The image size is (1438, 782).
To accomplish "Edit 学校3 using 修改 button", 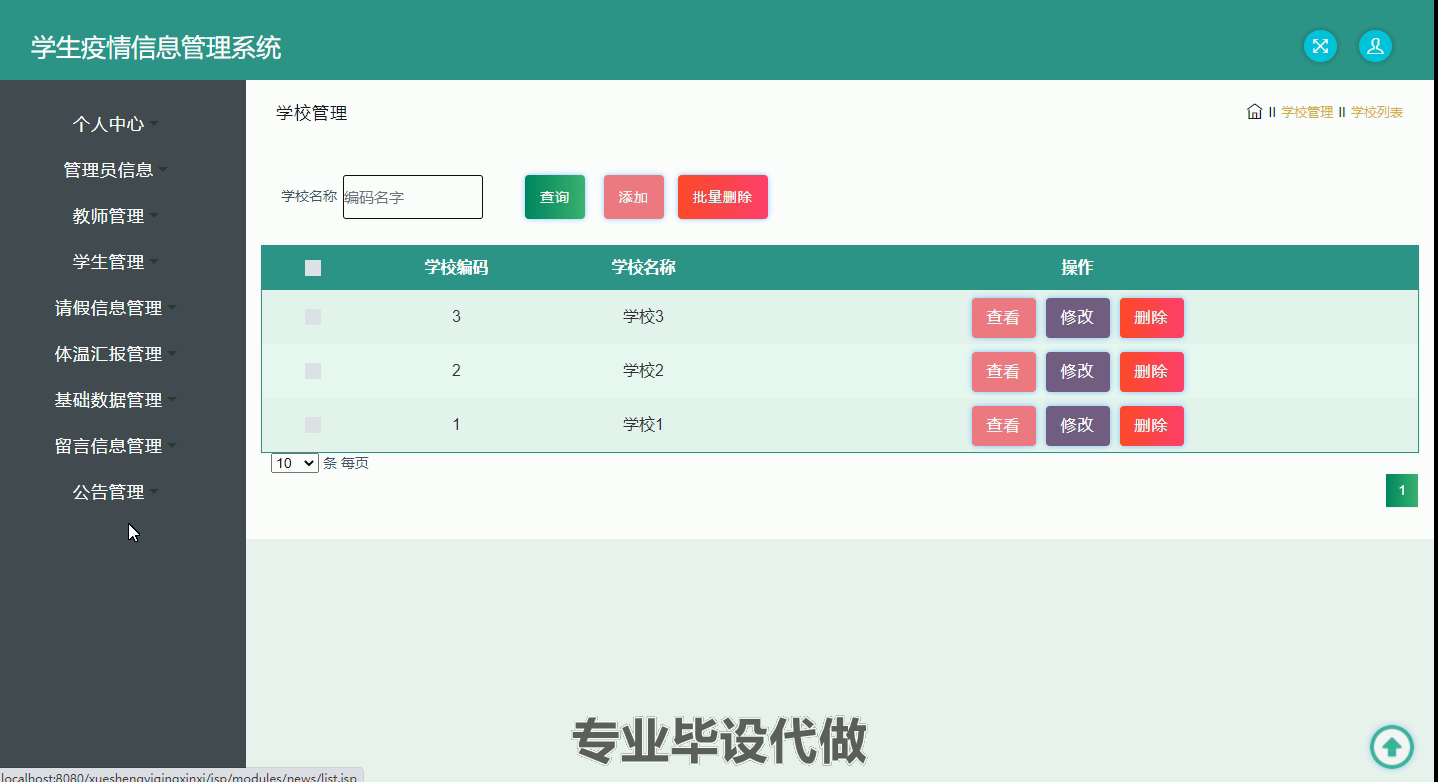I will pyautogui.click(x=1077, y=318).
